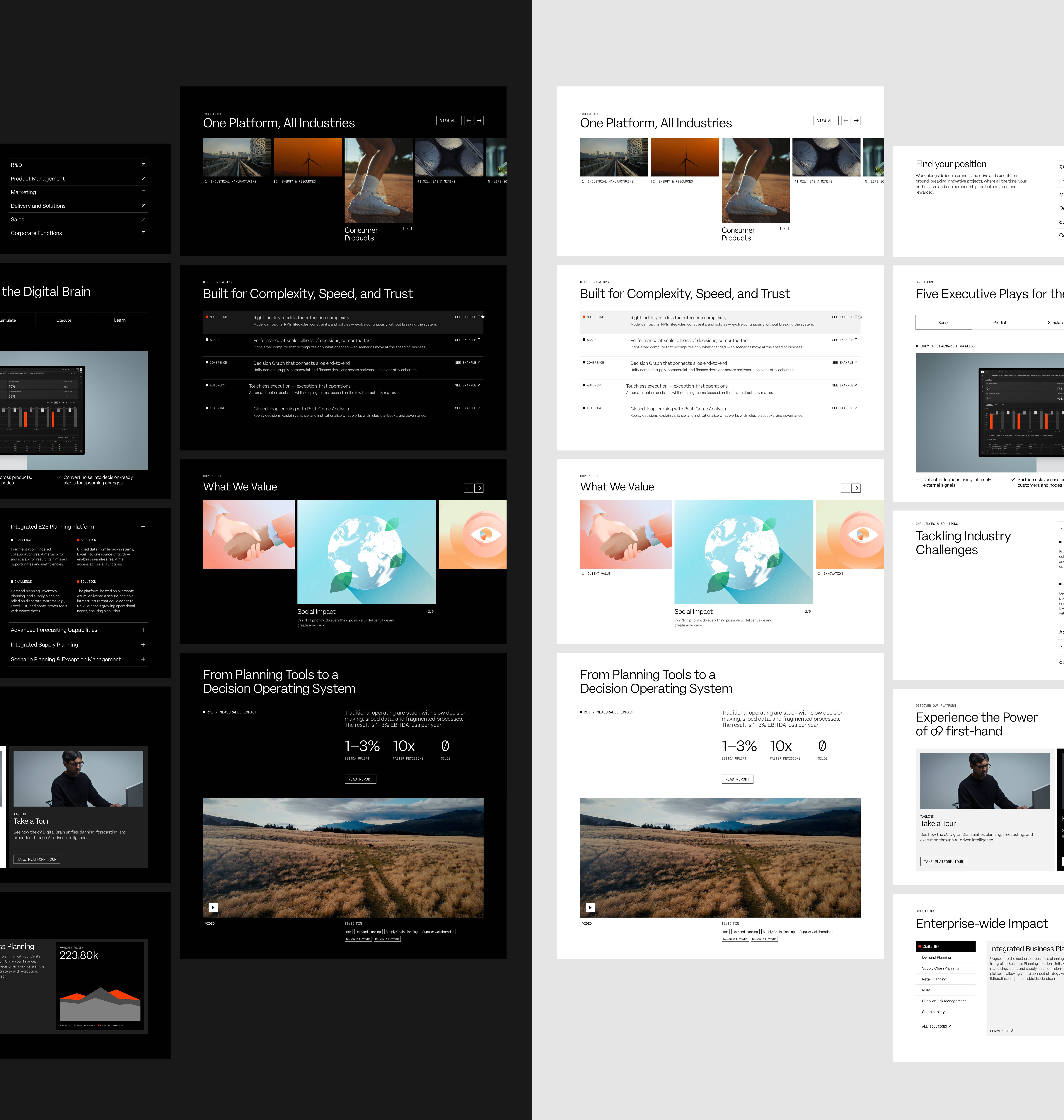This screenshot has height=1120, width=1064.
Task: Switch to Execute tab in dark panel
Action: pyautogui.click(x=64, y=320)
